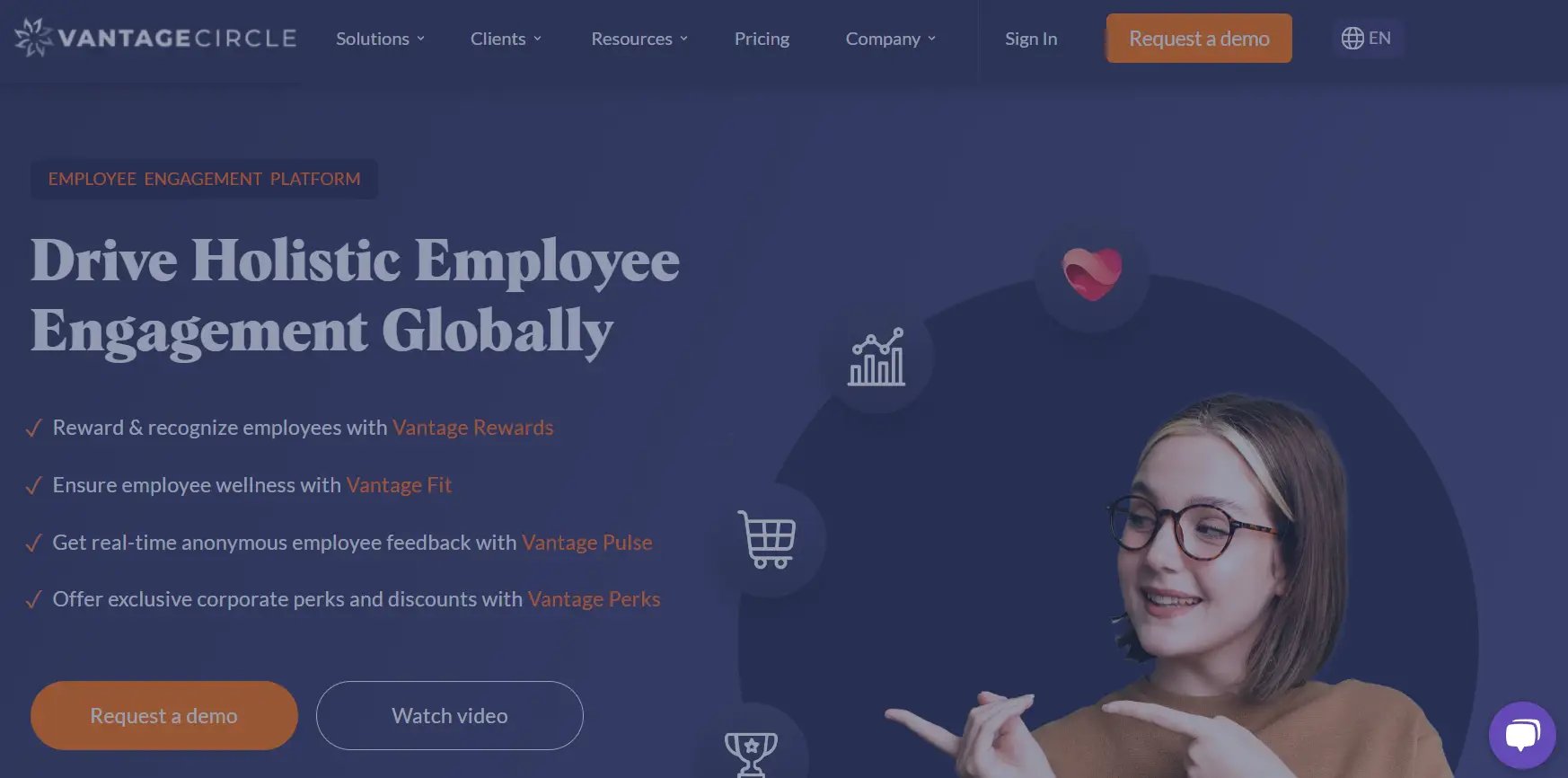Image resolution: width=1568 pixels, height=778 pixels.
Task: Follow the Vantage Rewards link
Action: [x=473, y=428]
